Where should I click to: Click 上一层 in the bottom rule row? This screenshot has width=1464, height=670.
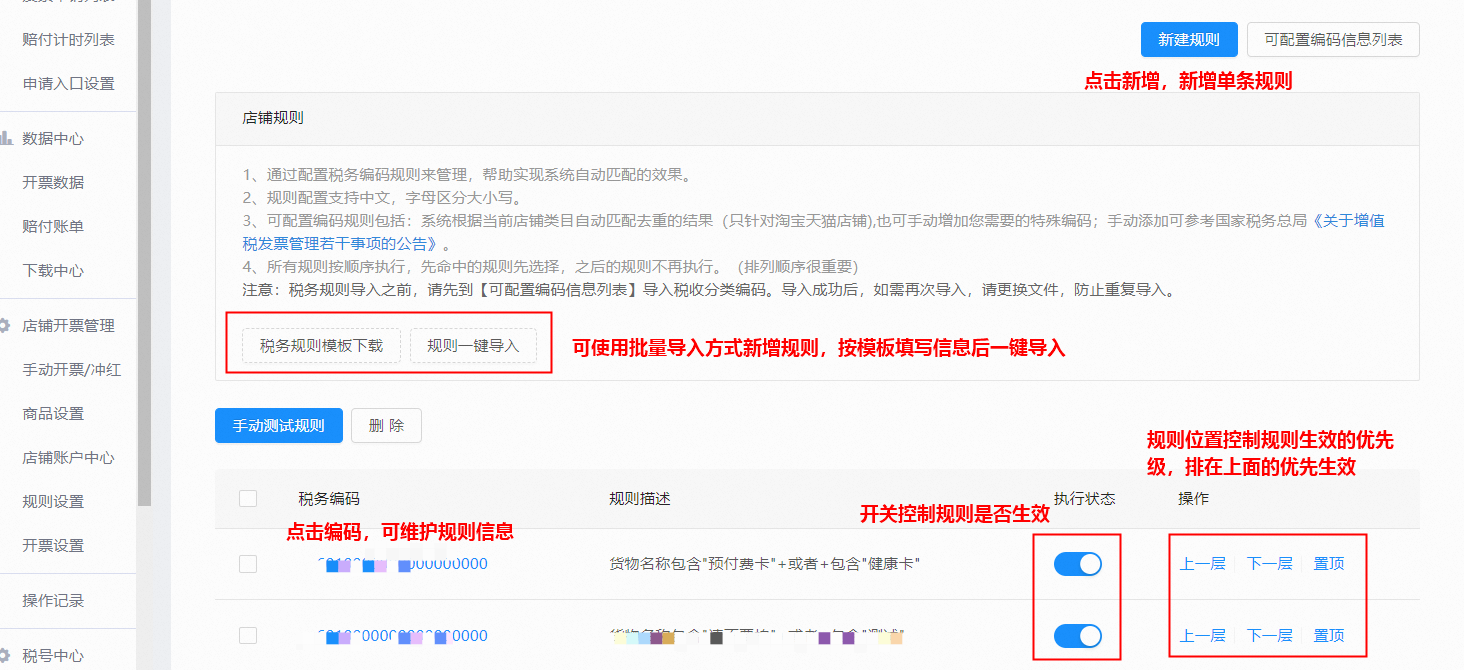pyautogui.click(x=1202, y=635)
